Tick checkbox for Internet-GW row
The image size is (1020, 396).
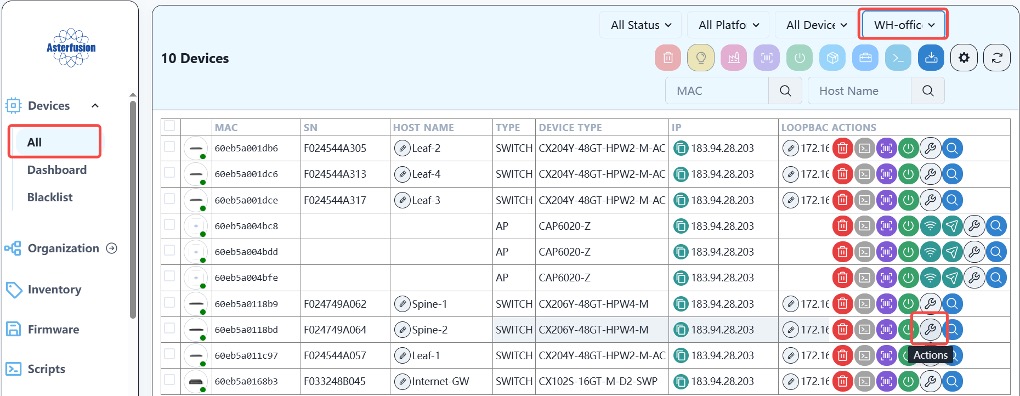[170, 380]
